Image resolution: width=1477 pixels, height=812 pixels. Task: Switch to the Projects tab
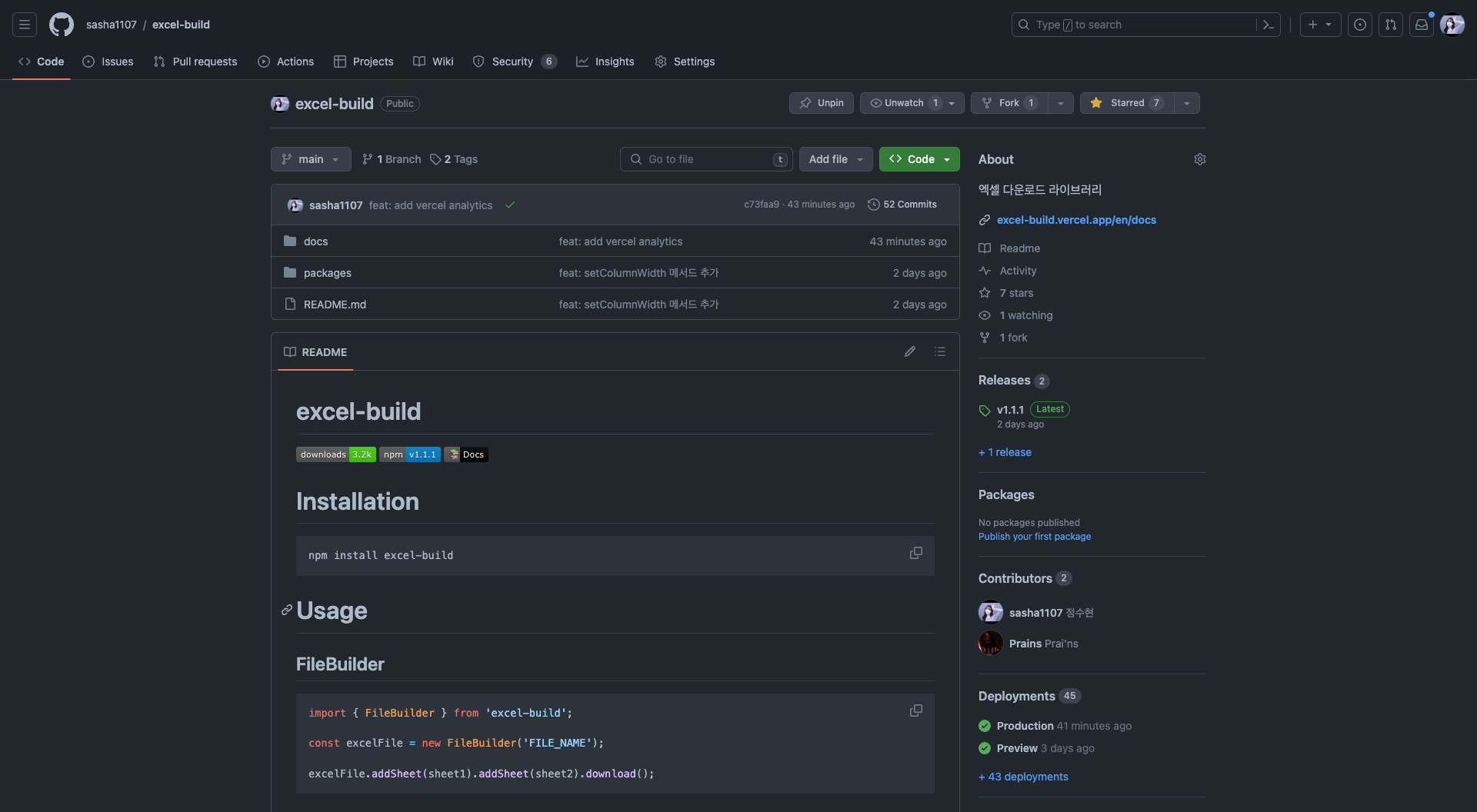pos(364,62)
